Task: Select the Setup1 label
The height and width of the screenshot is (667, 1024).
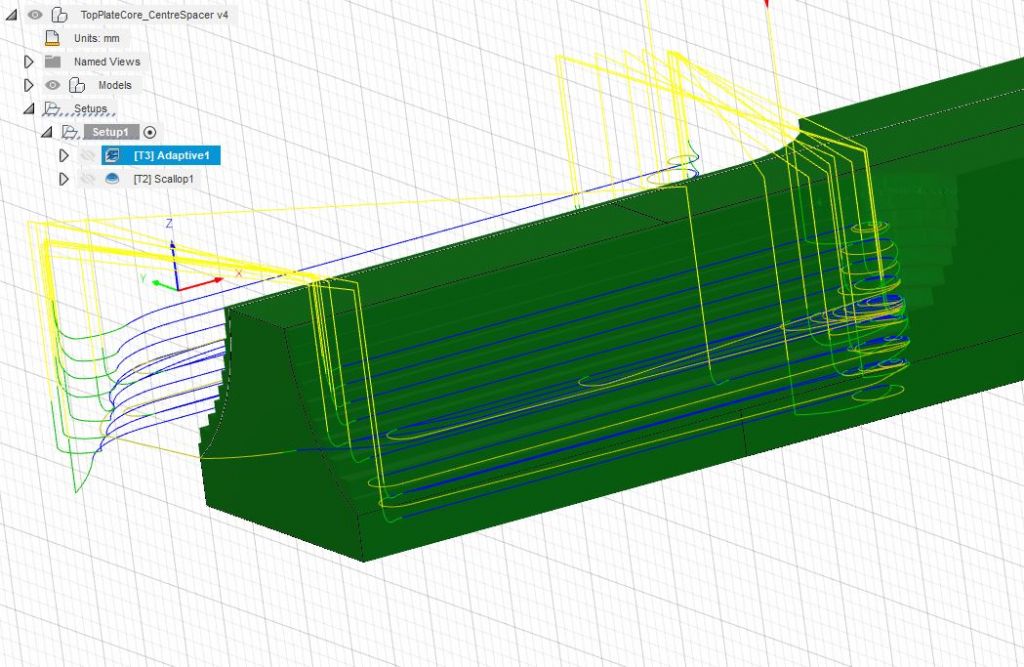Action: 110,132
